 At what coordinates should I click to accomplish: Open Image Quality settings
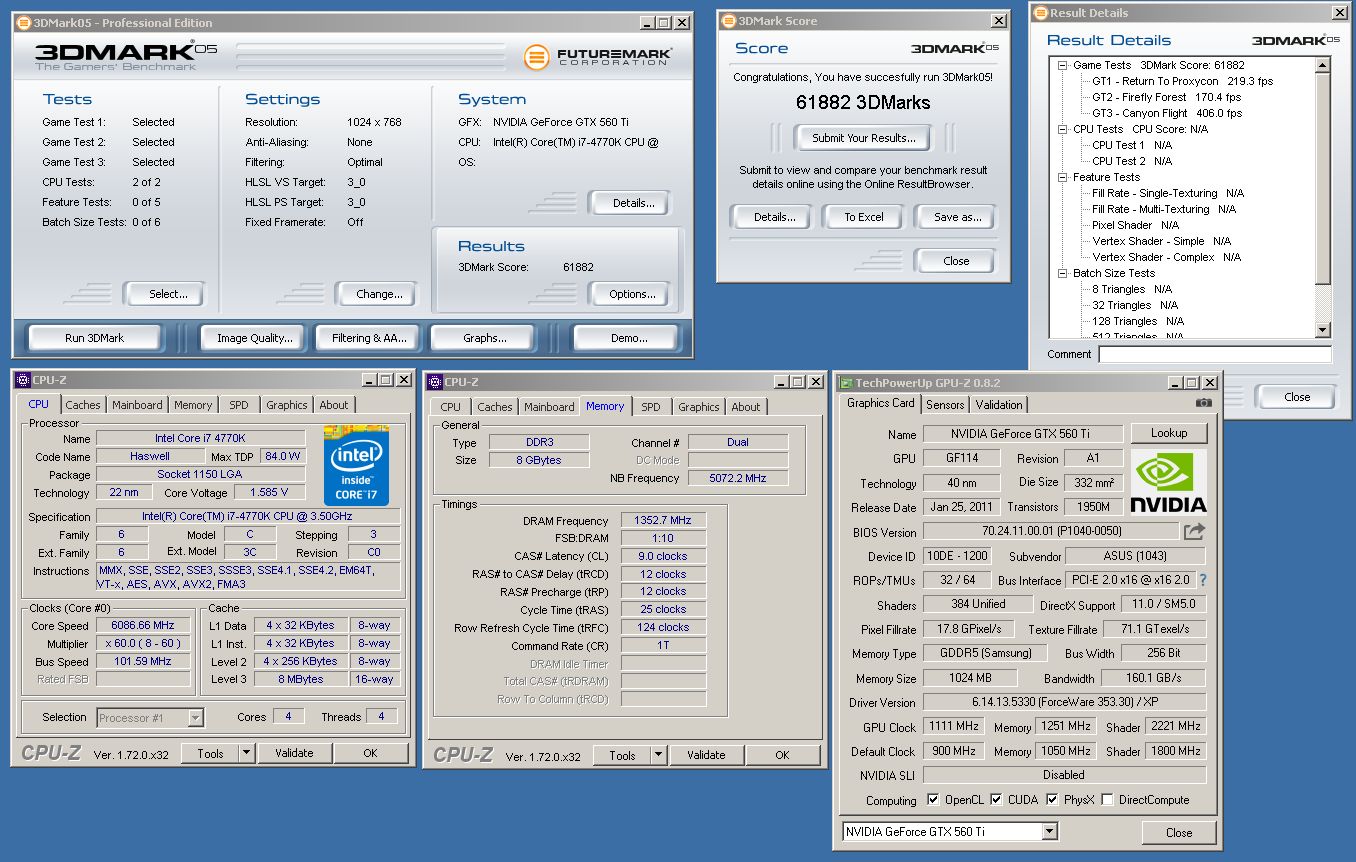pos(255,338)
